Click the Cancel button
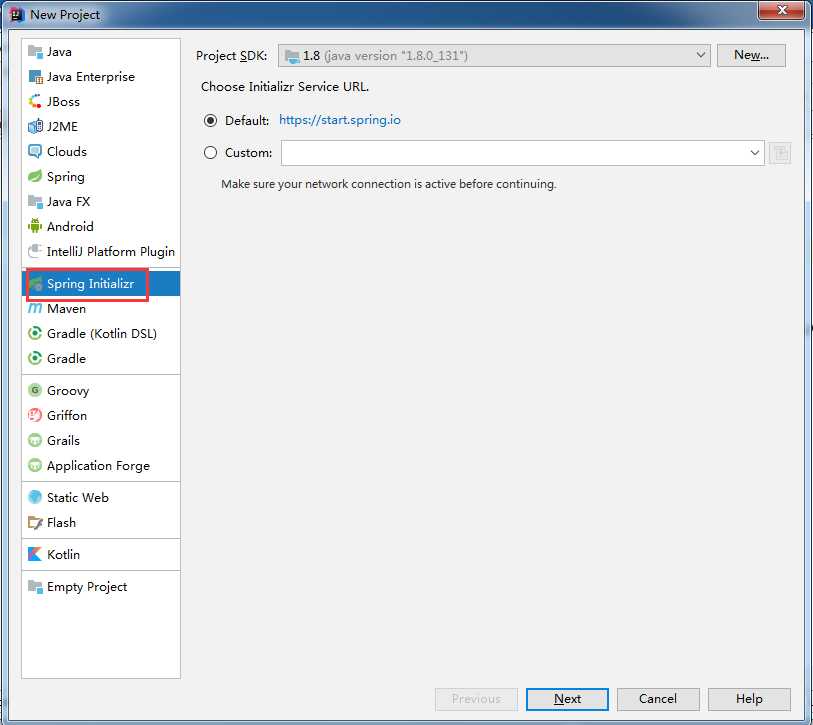Image resolution: width=813 pixels, height=725 pixels. 657,699
